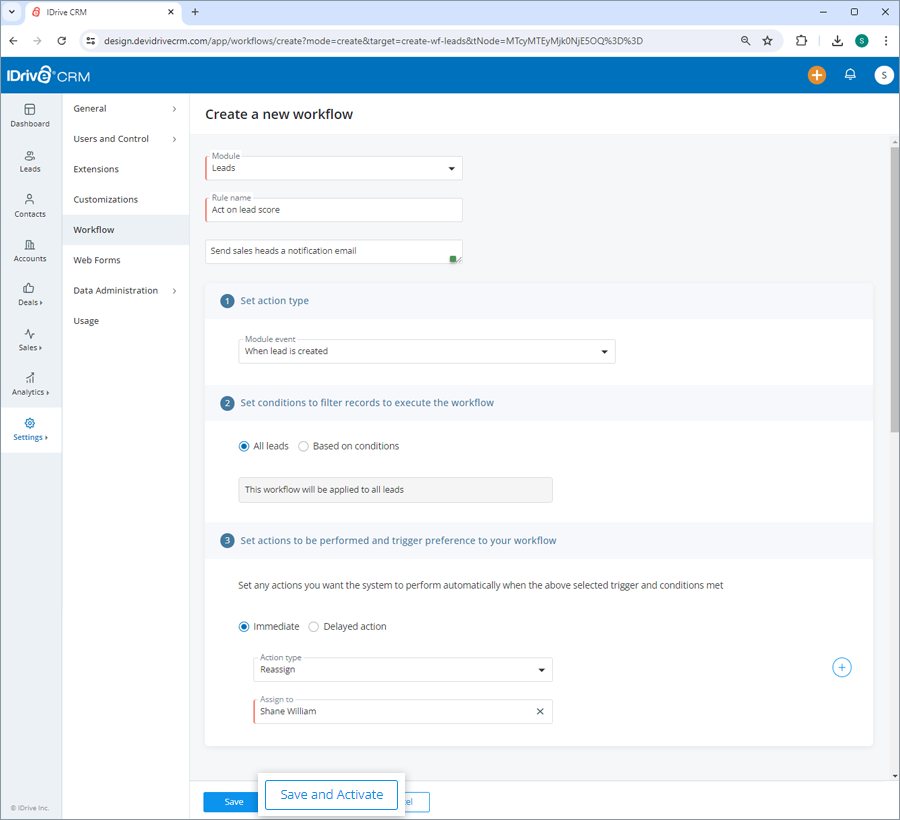
Task: Click inside the Rule name field
Action: [334, 210]
